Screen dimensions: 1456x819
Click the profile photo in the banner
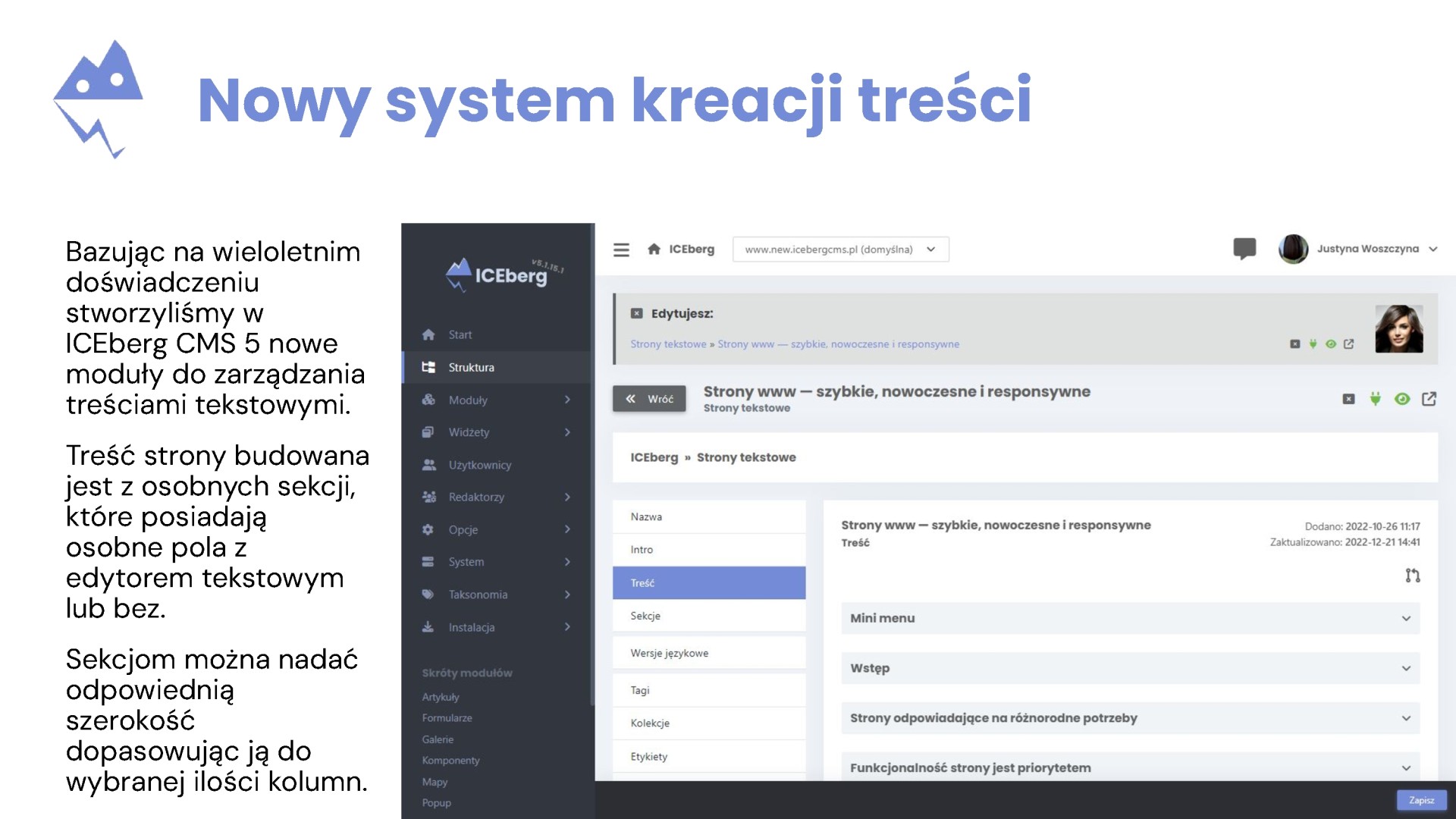(1398, 328)
